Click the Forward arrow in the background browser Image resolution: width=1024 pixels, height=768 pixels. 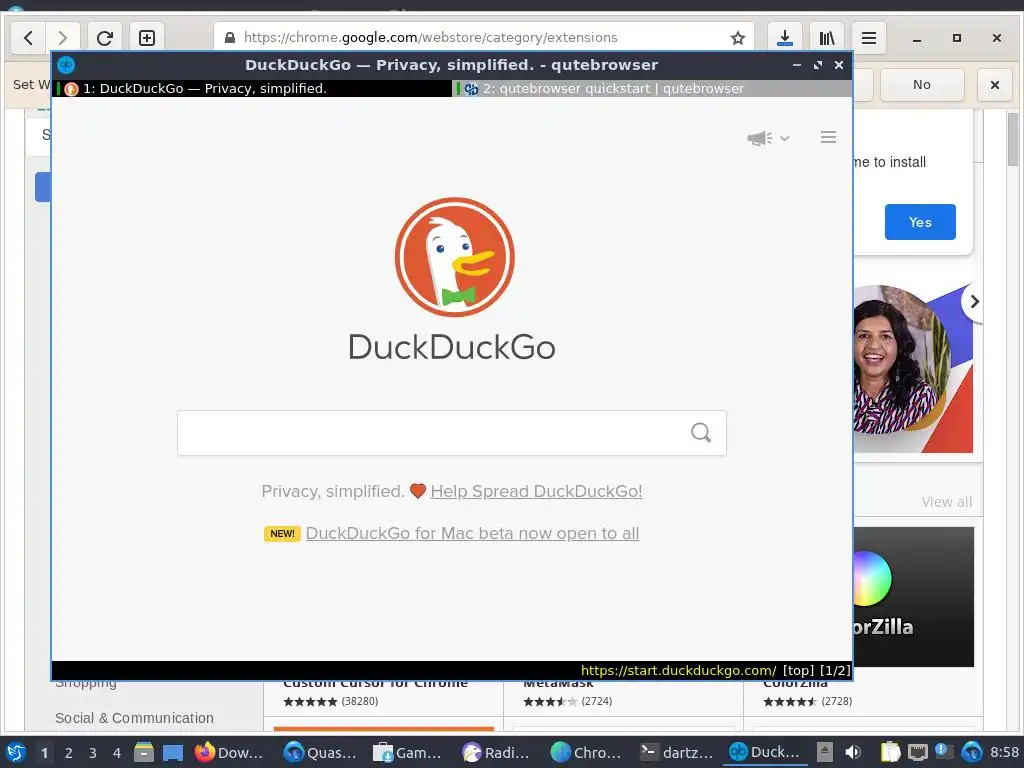[62, 38]
